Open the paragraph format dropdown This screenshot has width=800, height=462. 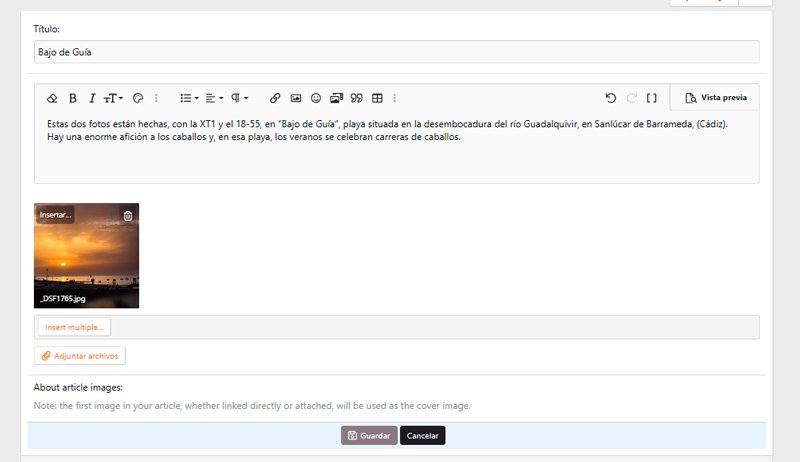click(239, 98)
